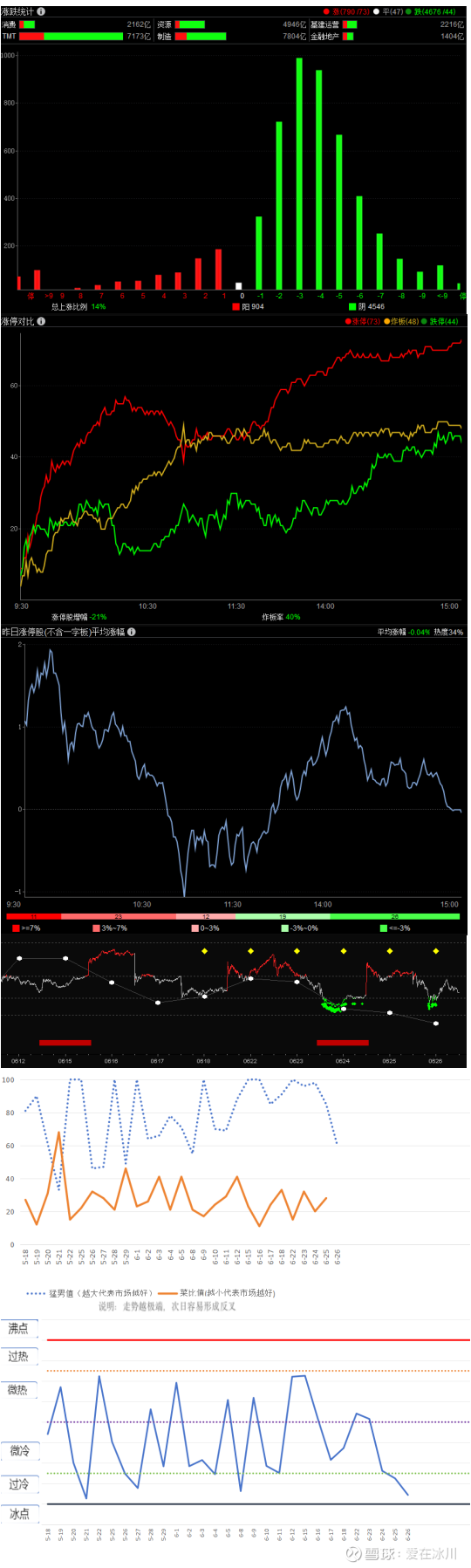
Task: Click the info icon beside 涨跌统计
Action: coord(41,11)
